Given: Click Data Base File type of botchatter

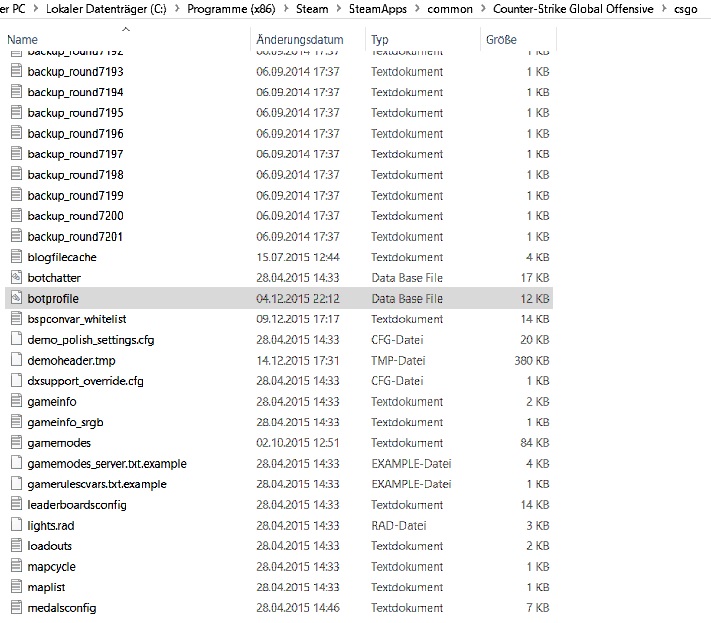Looking at the screenshot, I should tap(407, 277).
